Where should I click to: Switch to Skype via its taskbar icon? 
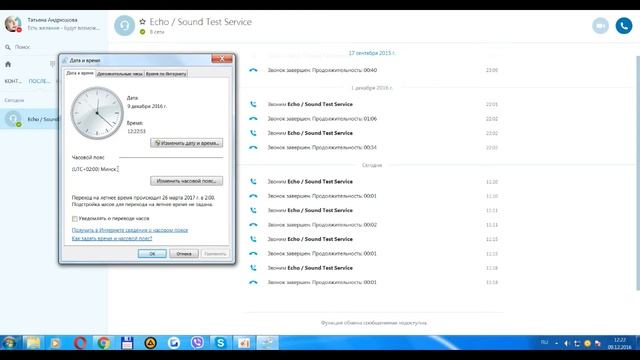click(220, 343)
